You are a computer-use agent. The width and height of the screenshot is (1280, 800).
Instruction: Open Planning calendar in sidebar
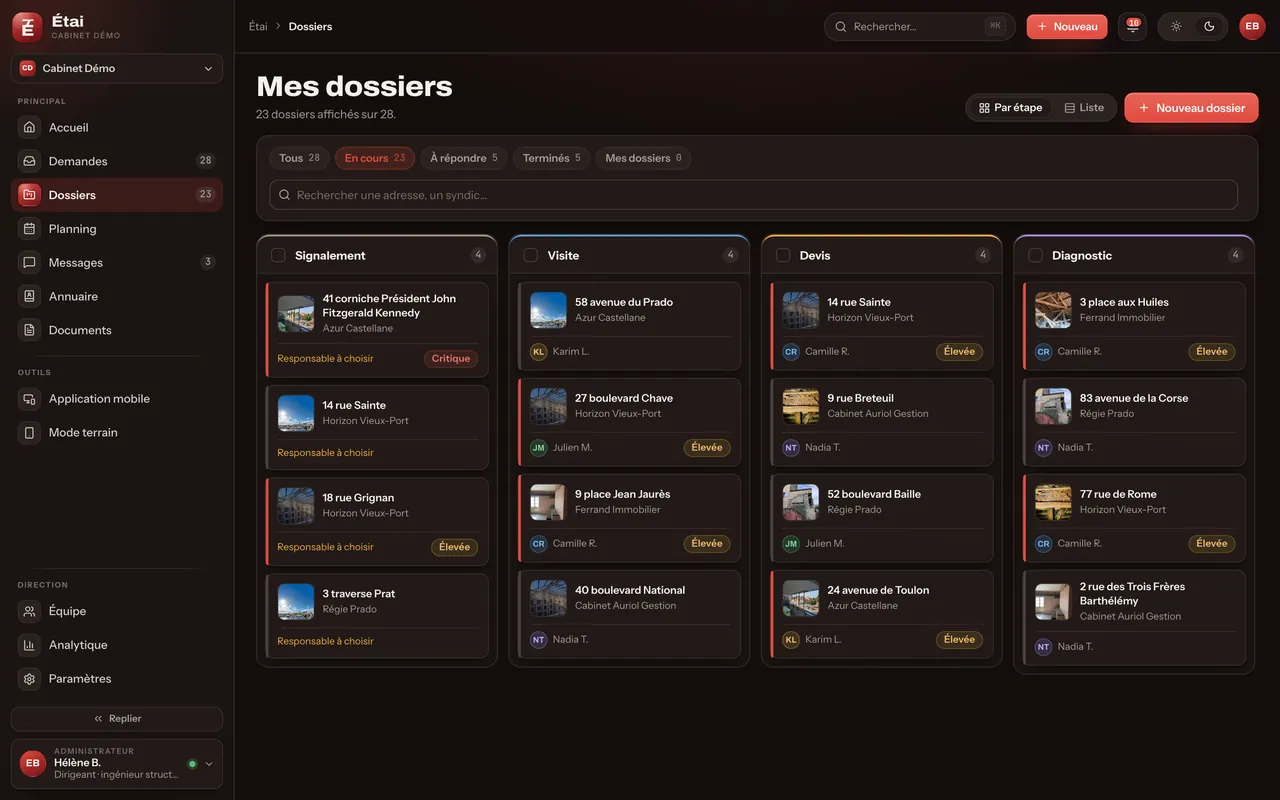(117, 229)
